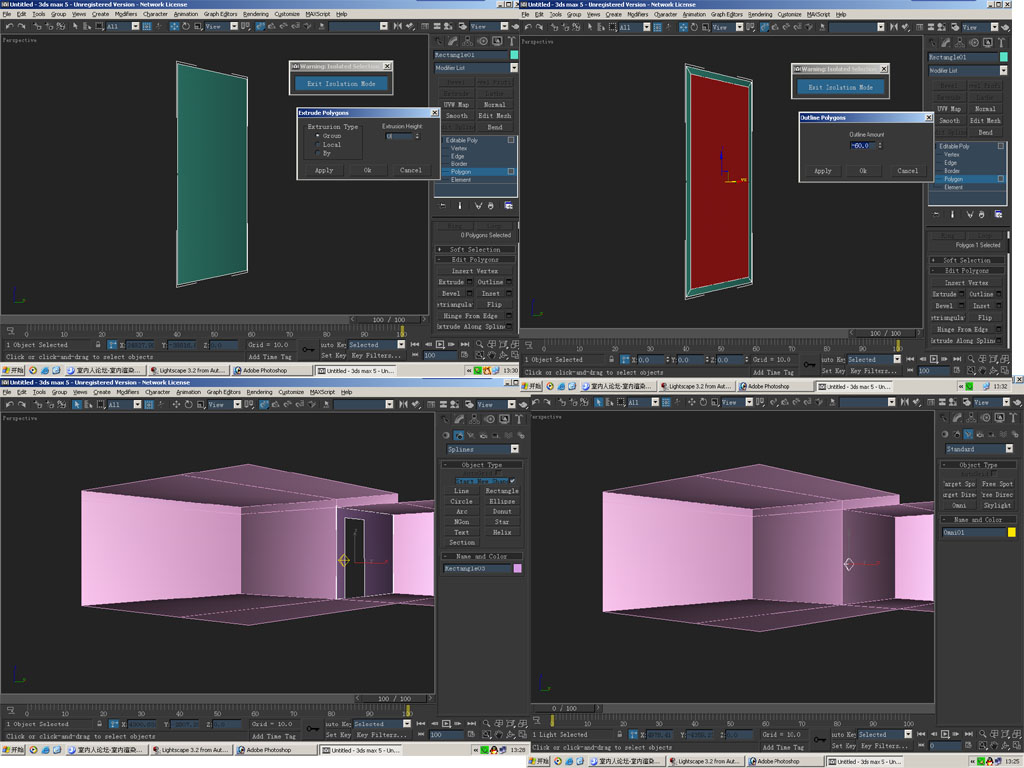Open the Hierarchy panel tab in top-left window
Image resolution: width=1024 pixels, height=768 pixels.
[468, 41]
